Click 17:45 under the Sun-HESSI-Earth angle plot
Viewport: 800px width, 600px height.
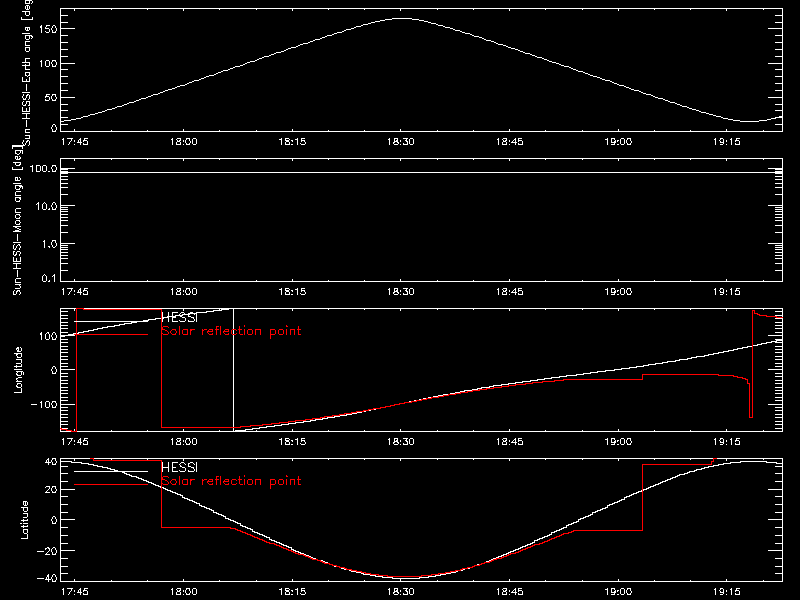[x=74, y=142]
